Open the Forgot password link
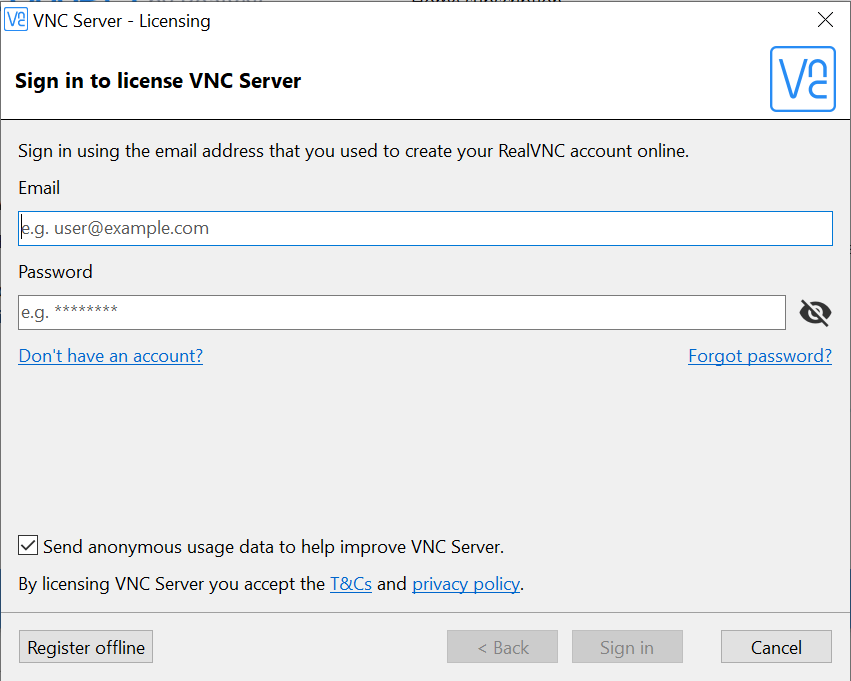 point(760,356)
